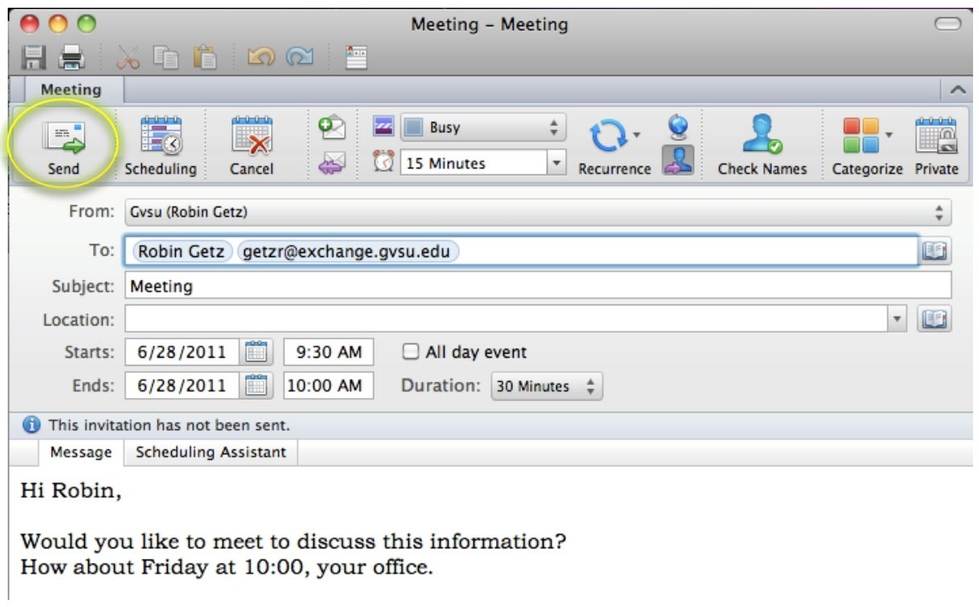Enable the All day event checkbox
Viewport: 979px width, 607px height.
pyautogui.click(x=411, y=352)
